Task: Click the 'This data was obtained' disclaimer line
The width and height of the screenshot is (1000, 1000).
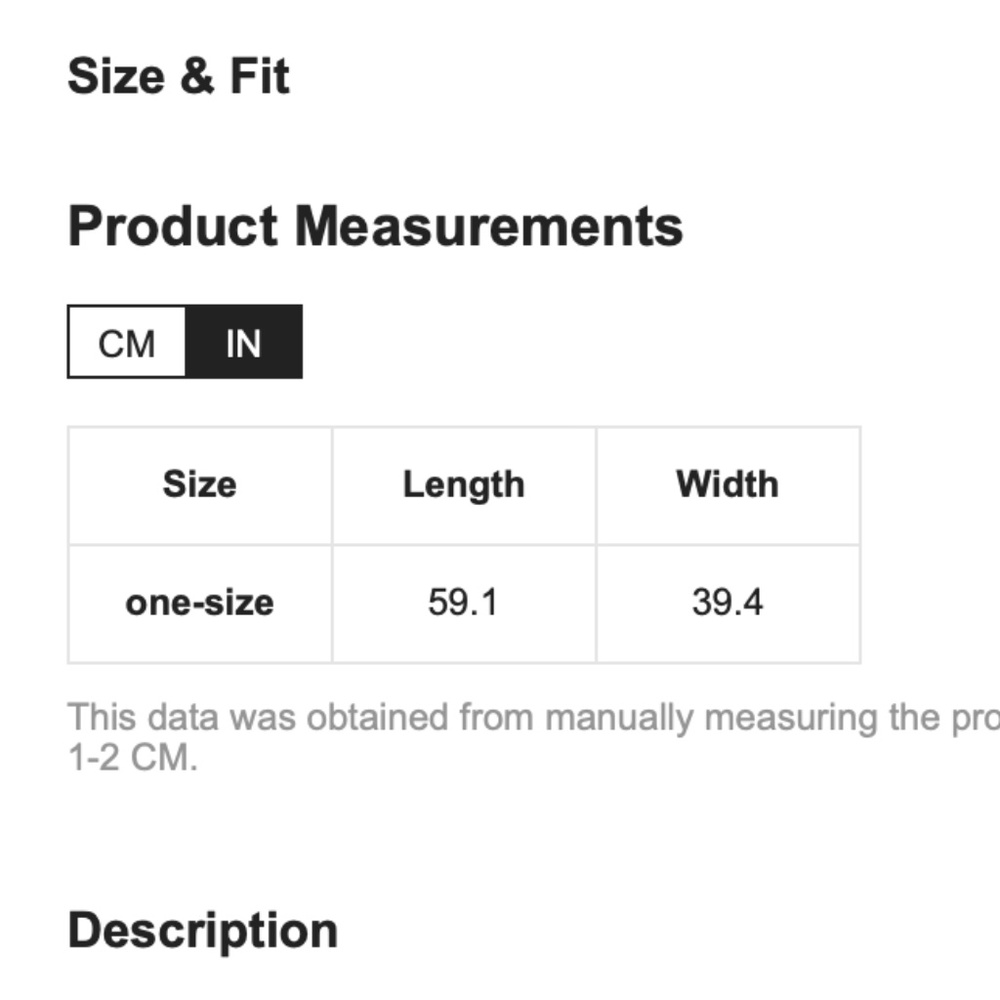Action: coord(534,718)
